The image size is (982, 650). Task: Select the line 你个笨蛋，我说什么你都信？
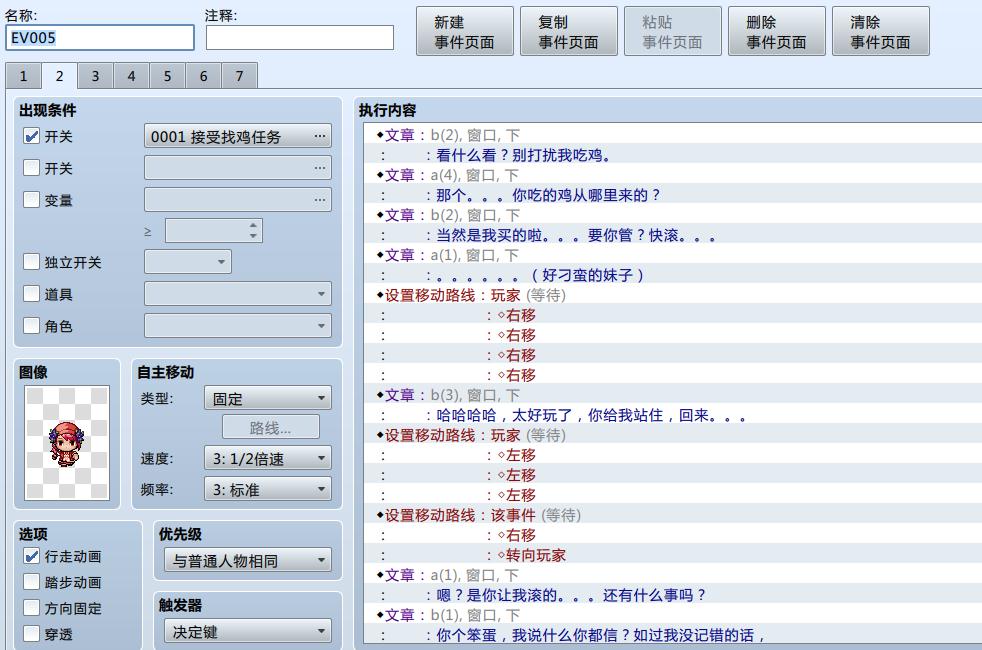coord(673,635)
